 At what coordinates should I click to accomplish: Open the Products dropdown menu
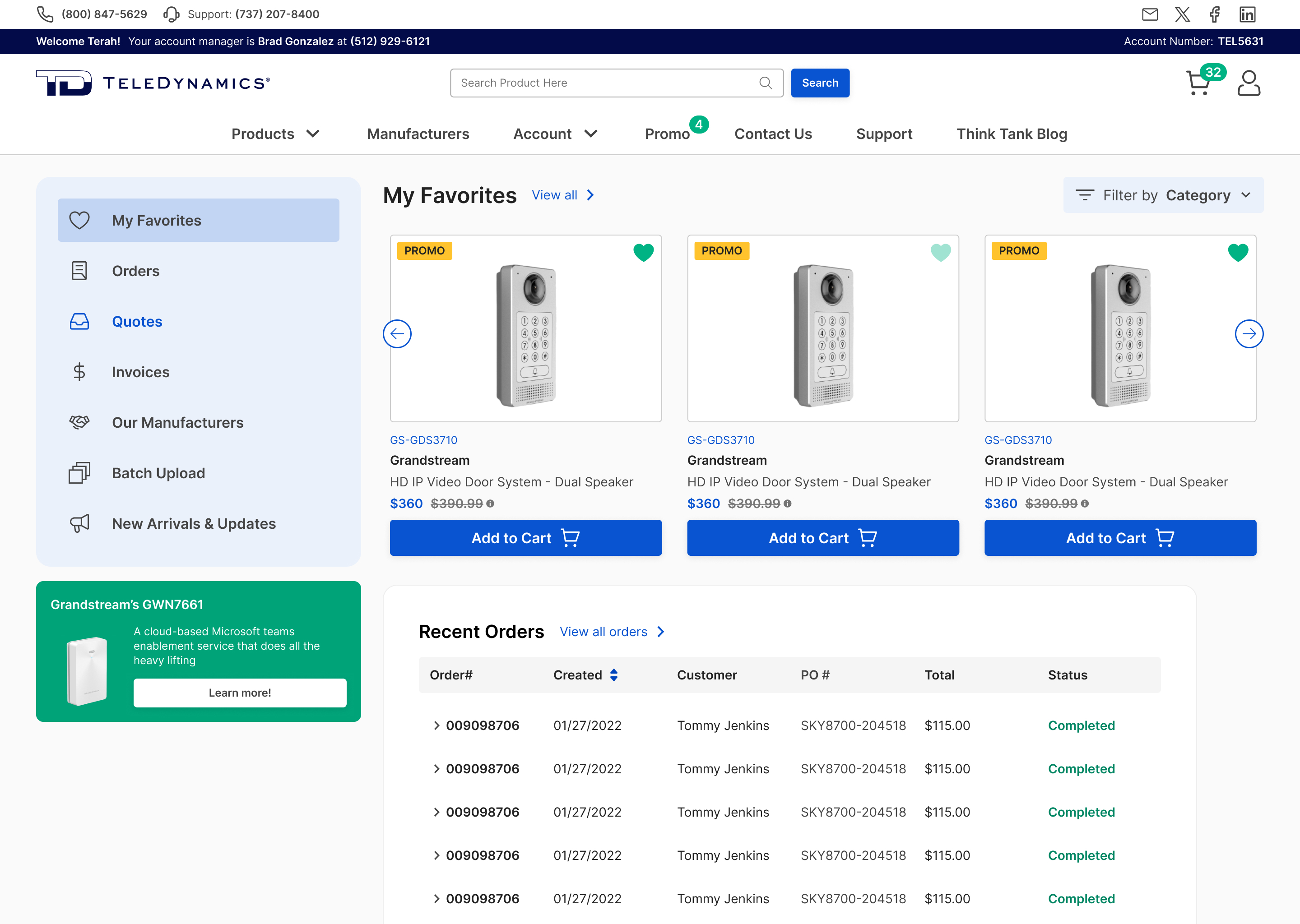click(275, 134)
